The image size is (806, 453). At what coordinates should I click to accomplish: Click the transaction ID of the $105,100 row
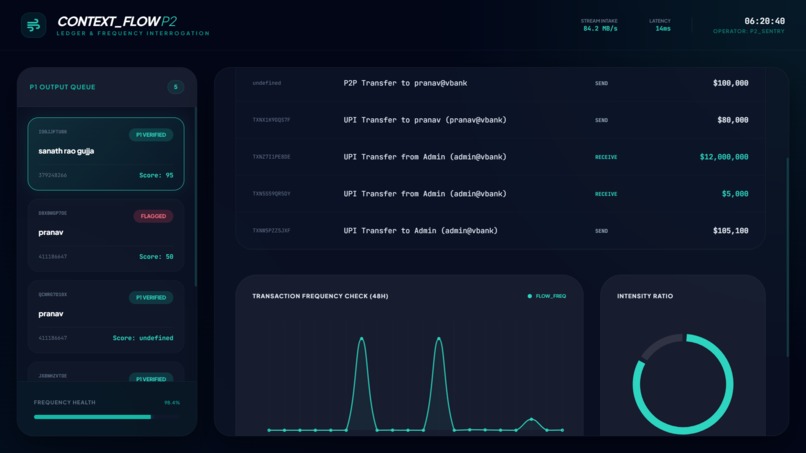coord(271,231)
